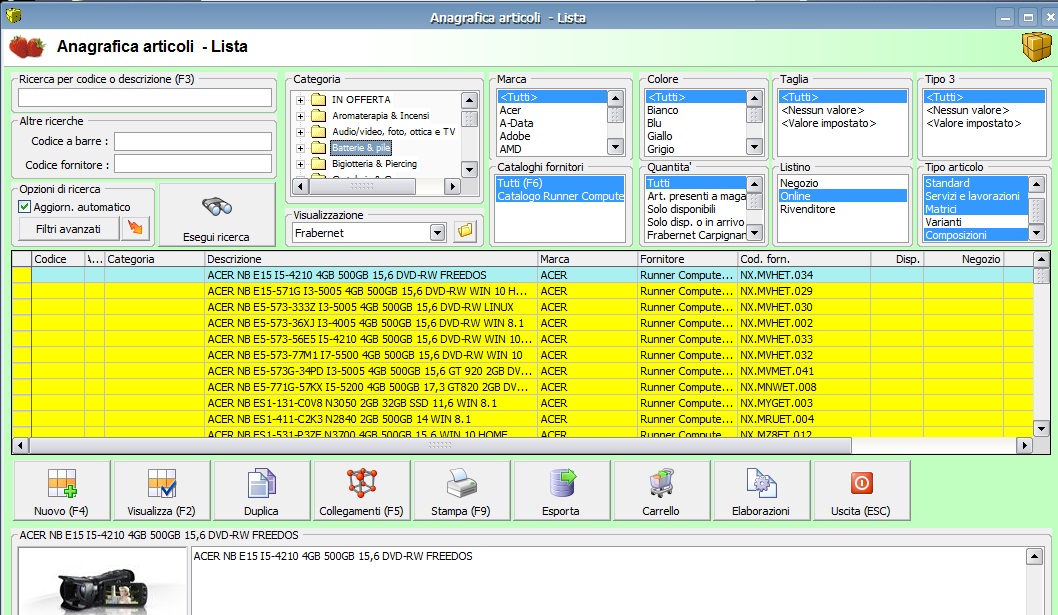Click the Ricerca per codice o descrizione field
The image size is (1058, 615).
coord(145,98)
